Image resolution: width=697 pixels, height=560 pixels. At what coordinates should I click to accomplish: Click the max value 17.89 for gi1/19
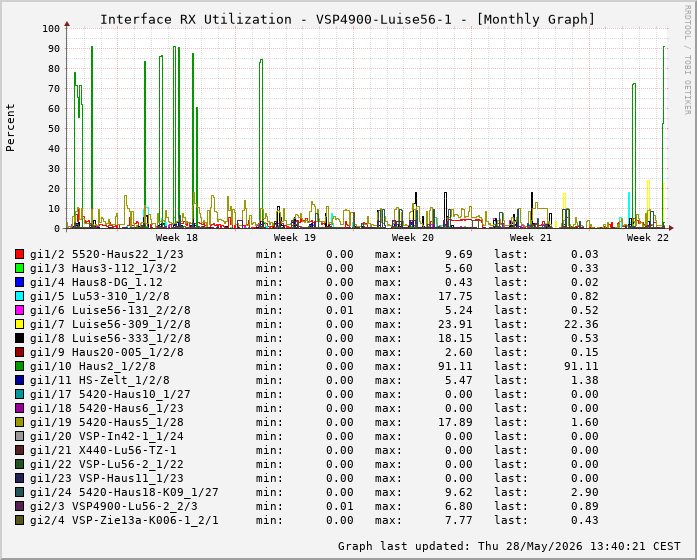tap(455, 422)
